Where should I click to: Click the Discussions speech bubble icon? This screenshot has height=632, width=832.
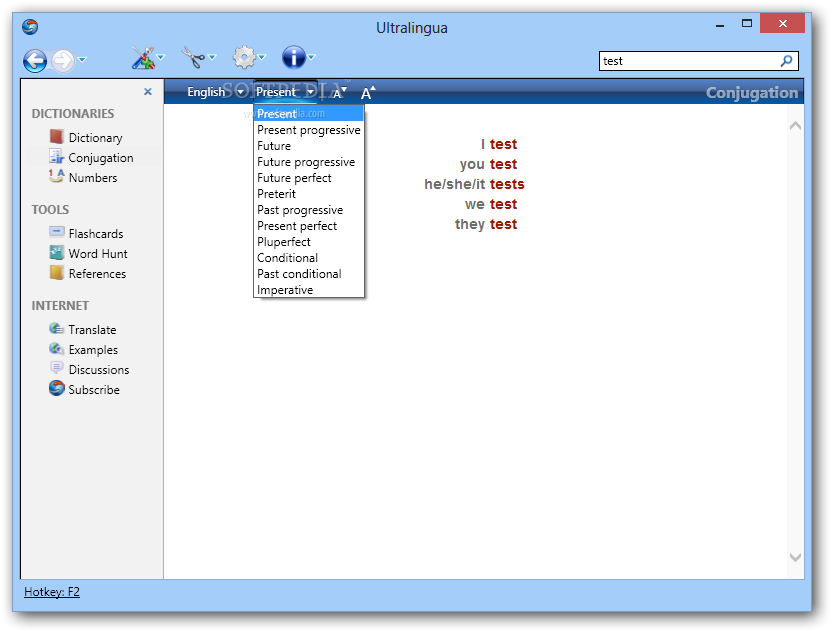coord(56,368)
